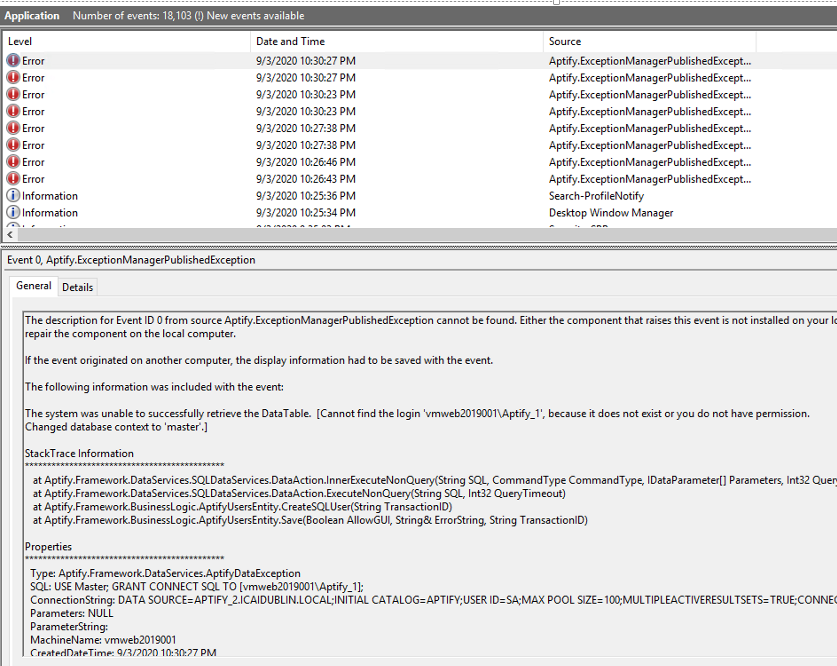The height and width of the screenshot is (666, 837).
Task: Select the 9/3/2020 10:26:43 PM date cell
Action: (x=306, y=179)
